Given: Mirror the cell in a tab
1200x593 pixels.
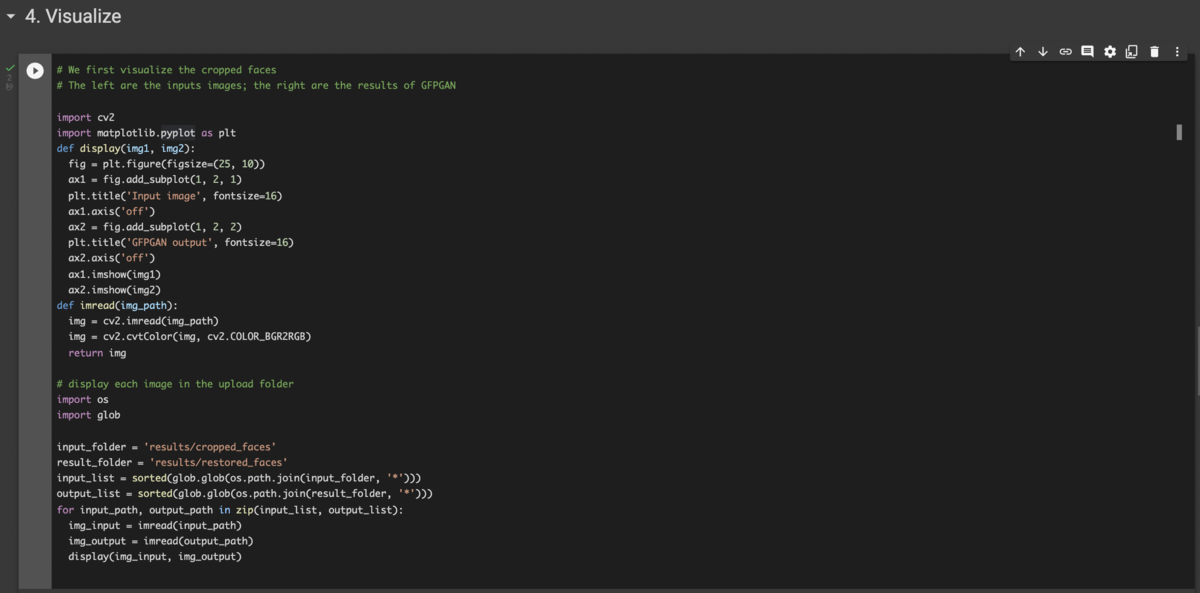Looking at the screenshot, I should (1131, 50).
